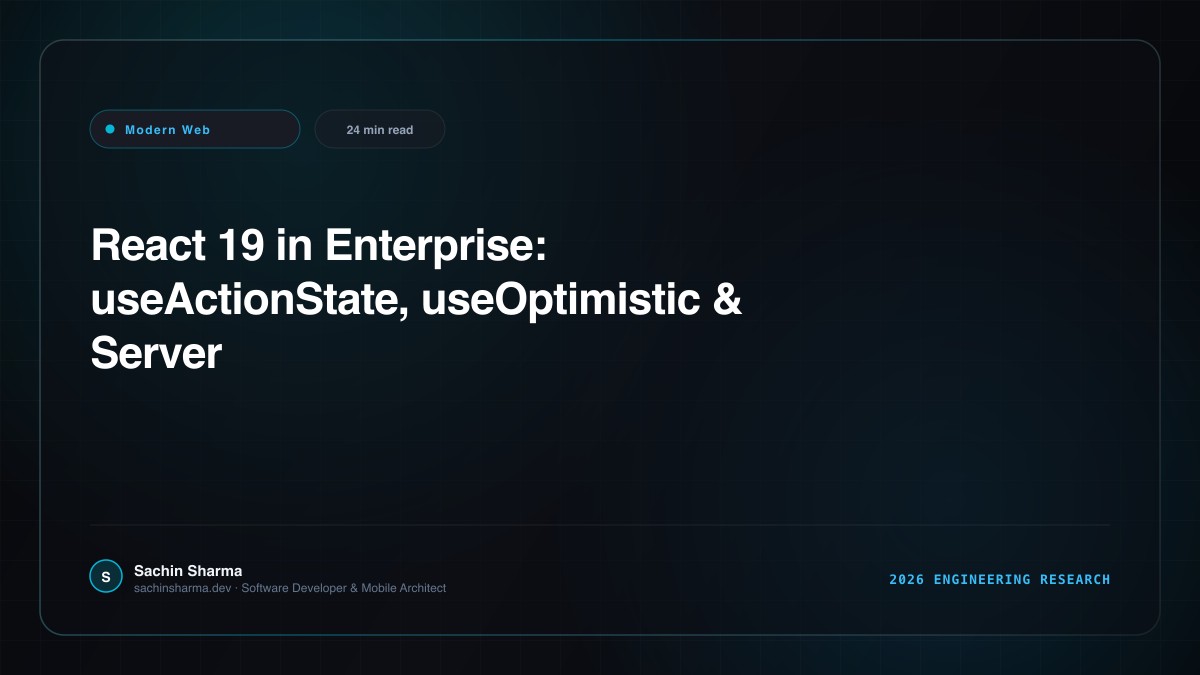
Task: Select the article title starting with React 19 in Enterprise
Action: [416, 300]
